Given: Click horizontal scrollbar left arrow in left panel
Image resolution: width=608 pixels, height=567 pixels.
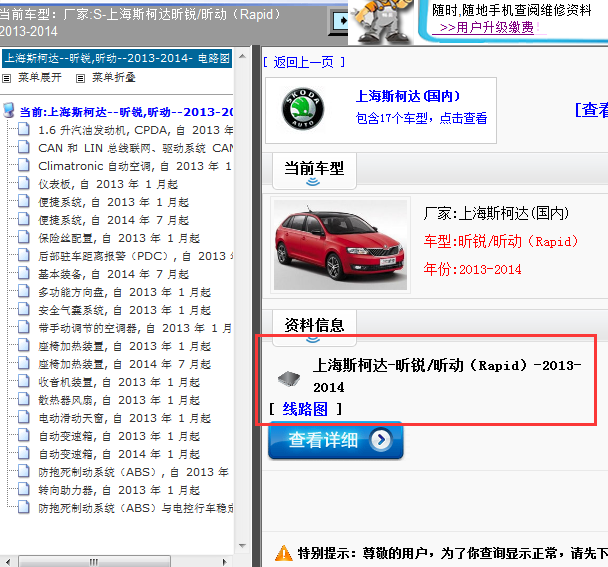Looking at the screenshot, I should 7,562.
